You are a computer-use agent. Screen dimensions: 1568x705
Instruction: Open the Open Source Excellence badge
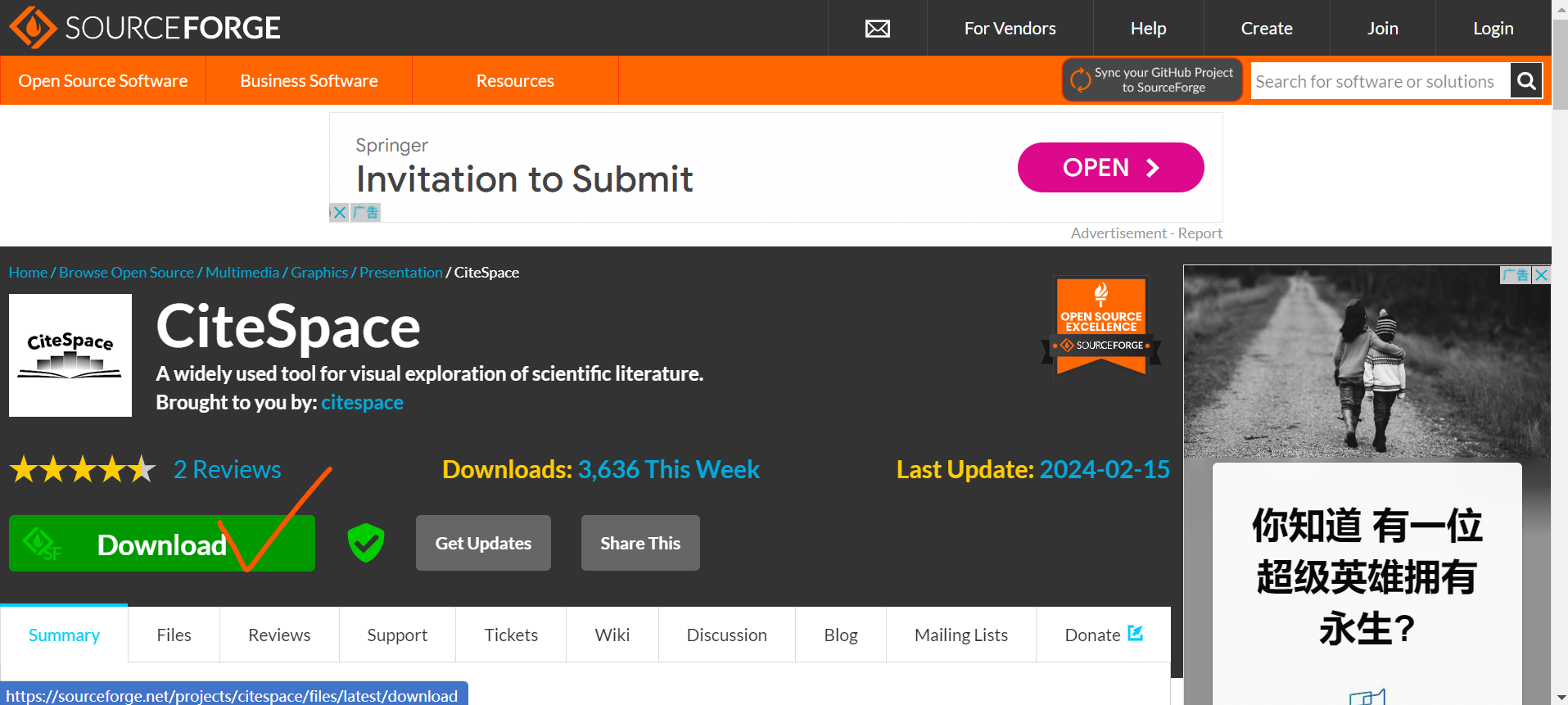click(1101, 327)
